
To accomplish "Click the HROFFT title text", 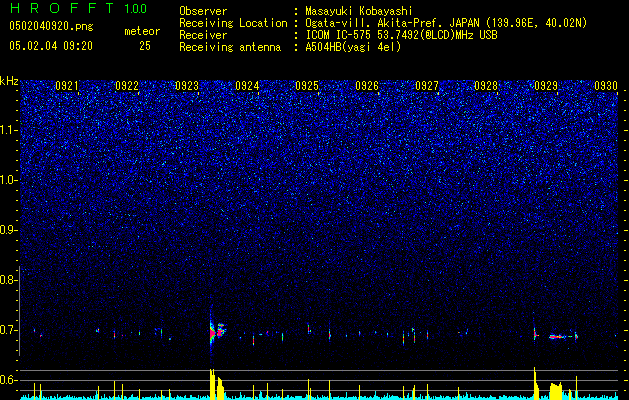I will coord(62,8).
